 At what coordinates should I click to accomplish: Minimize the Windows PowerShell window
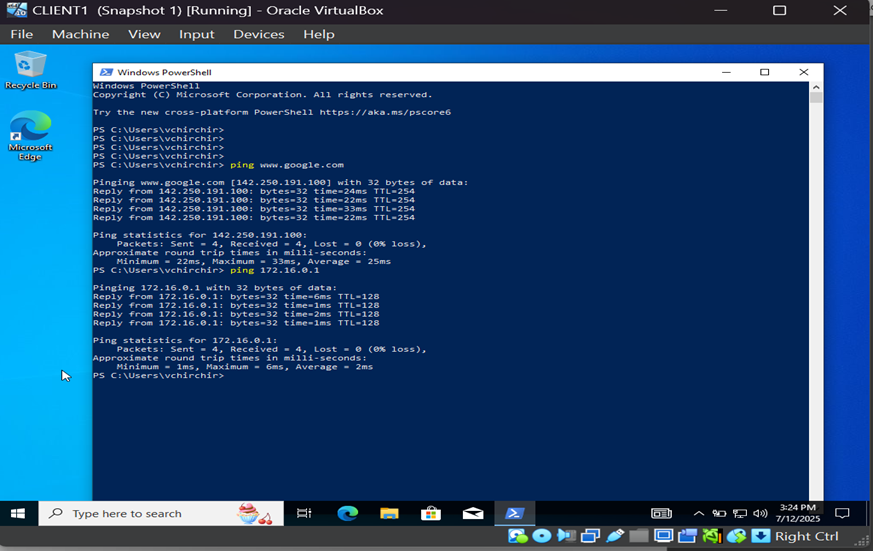click(726, 72)
